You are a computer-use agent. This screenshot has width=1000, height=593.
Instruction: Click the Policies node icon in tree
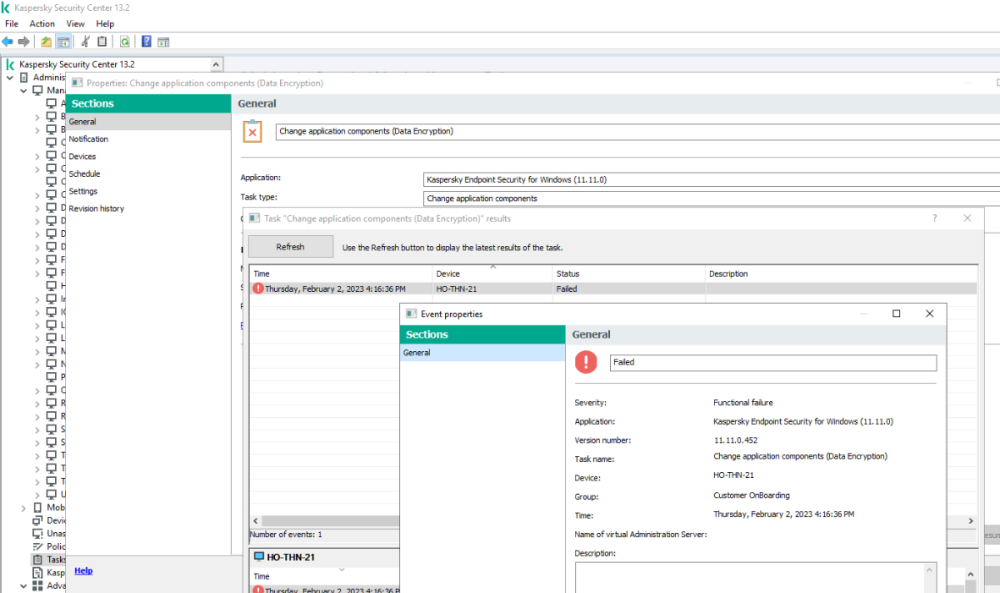[x=38, y=547]
